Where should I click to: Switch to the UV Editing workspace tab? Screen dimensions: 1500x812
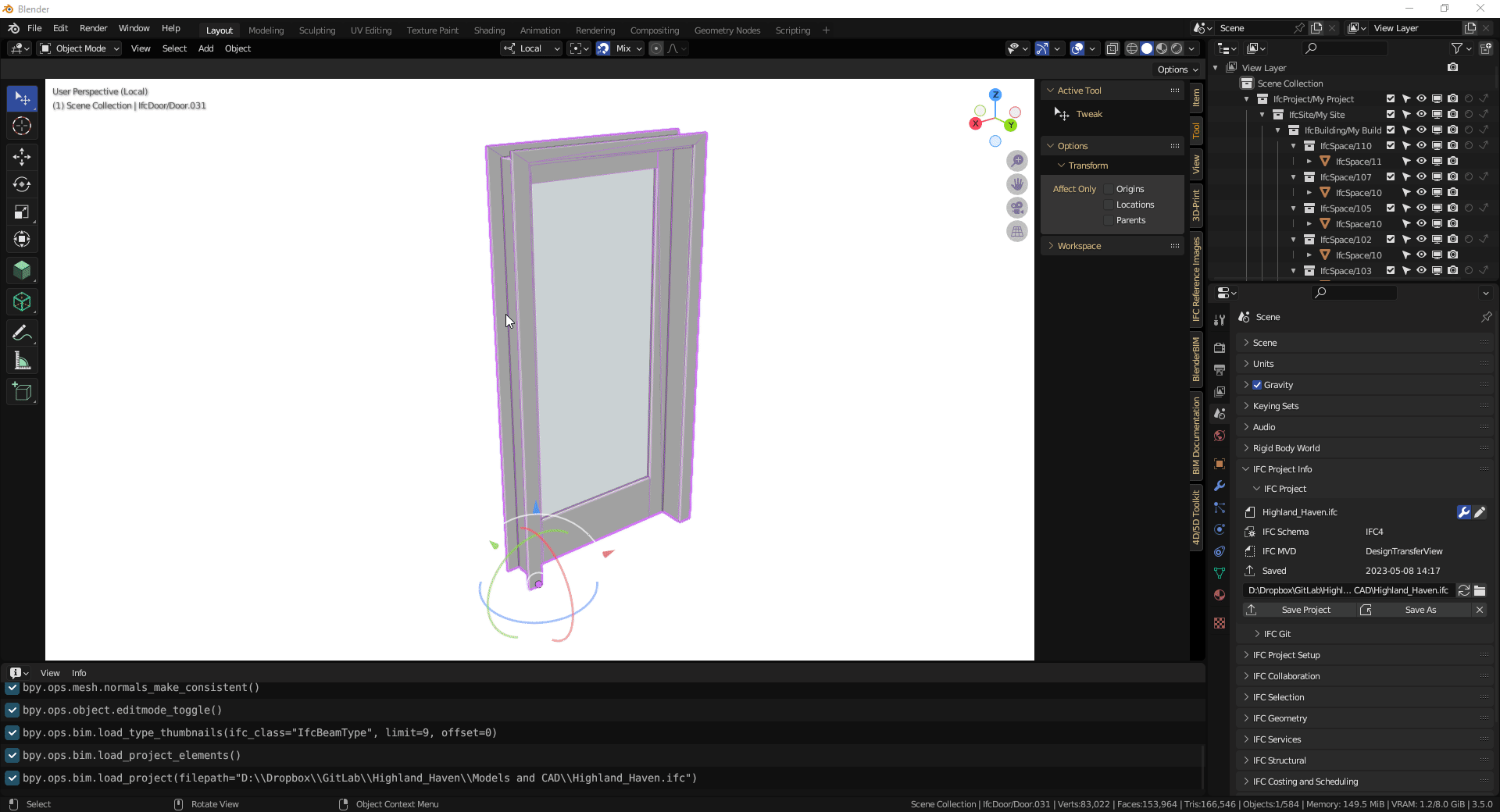point(370,30)
